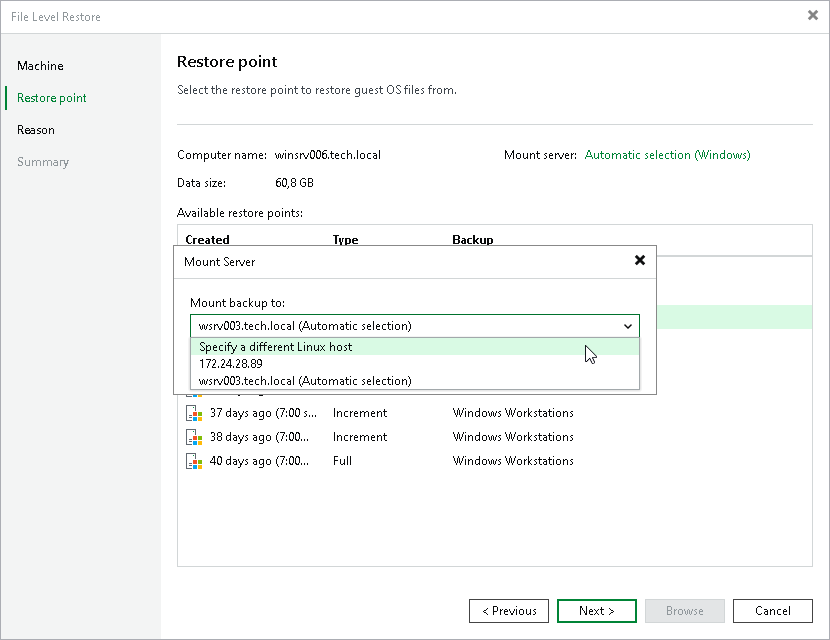Go to the Restore point step
Image resolution: width=830 pixels, height=640 pixels.
[51, 98]
